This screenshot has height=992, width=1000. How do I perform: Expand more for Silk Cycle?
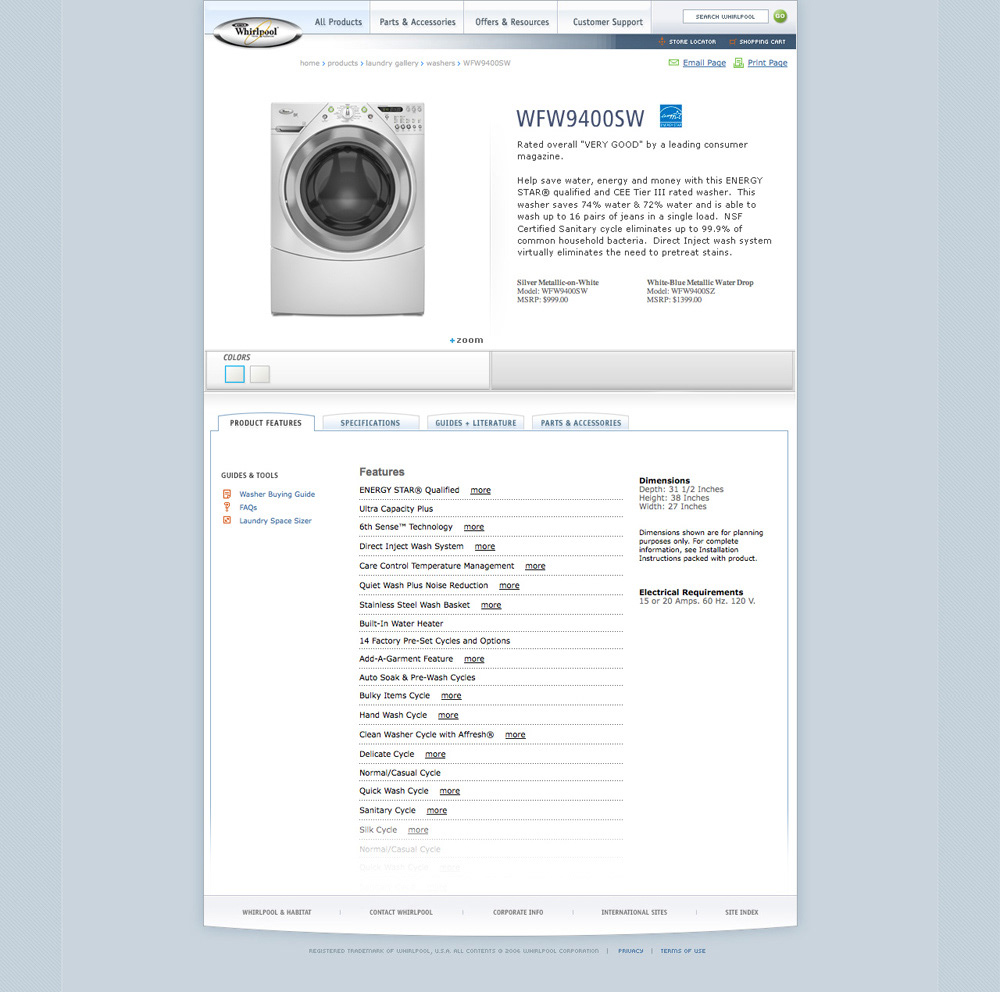pos(418,830)
